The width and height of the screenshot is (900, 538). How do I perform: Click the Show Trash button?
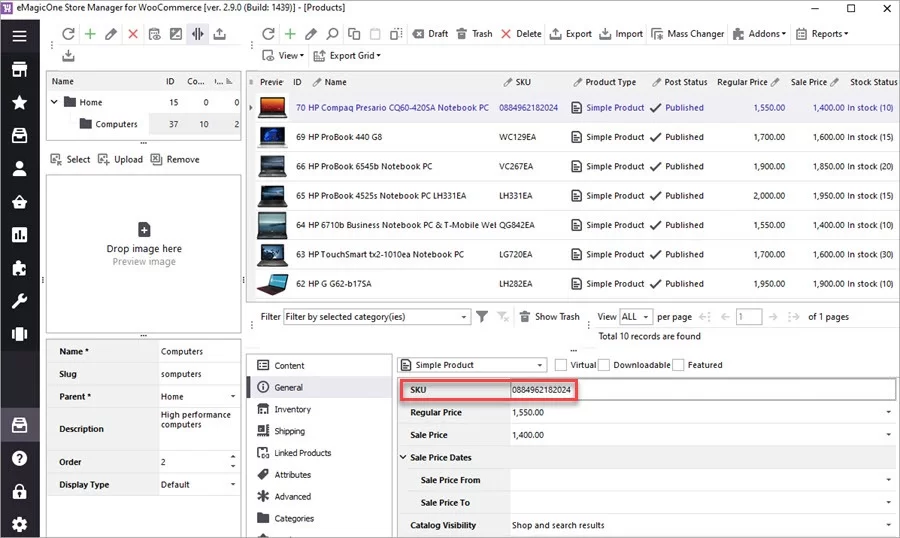549,317
